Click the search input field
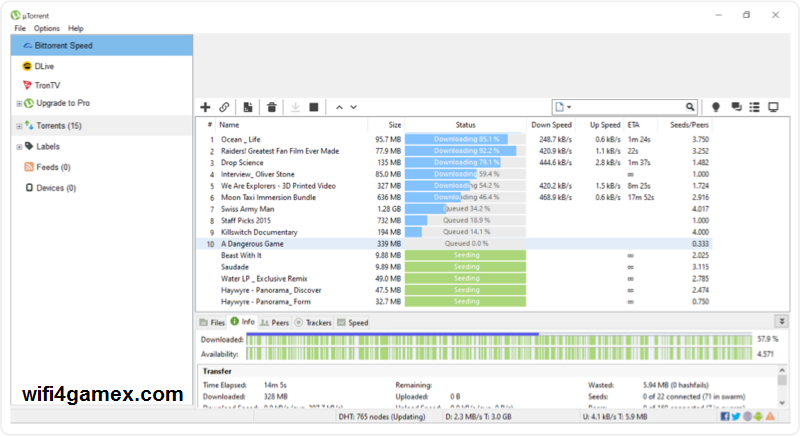The height and width of the screenshot is (437, 800). 629,107
